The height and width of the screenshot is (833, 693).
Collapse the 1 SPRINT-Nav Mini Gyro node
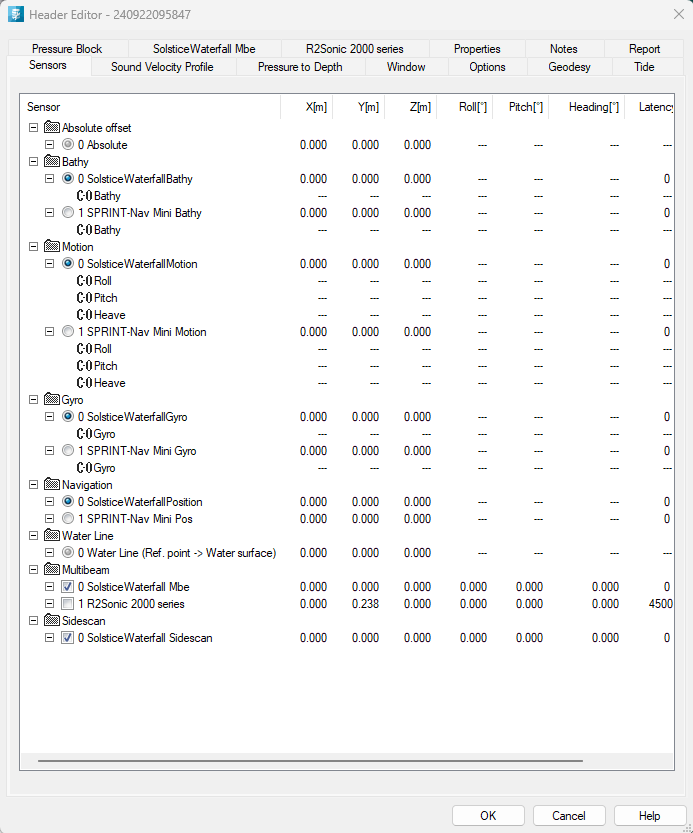click(49, 450)
